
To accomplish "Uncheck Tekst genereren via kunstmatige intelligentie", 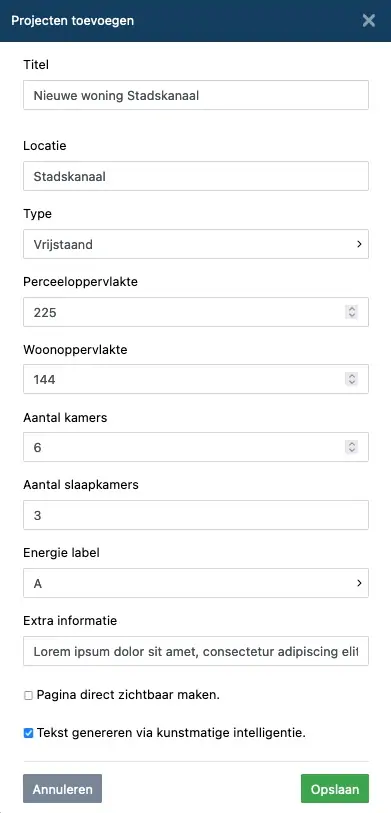I will 29,734.
